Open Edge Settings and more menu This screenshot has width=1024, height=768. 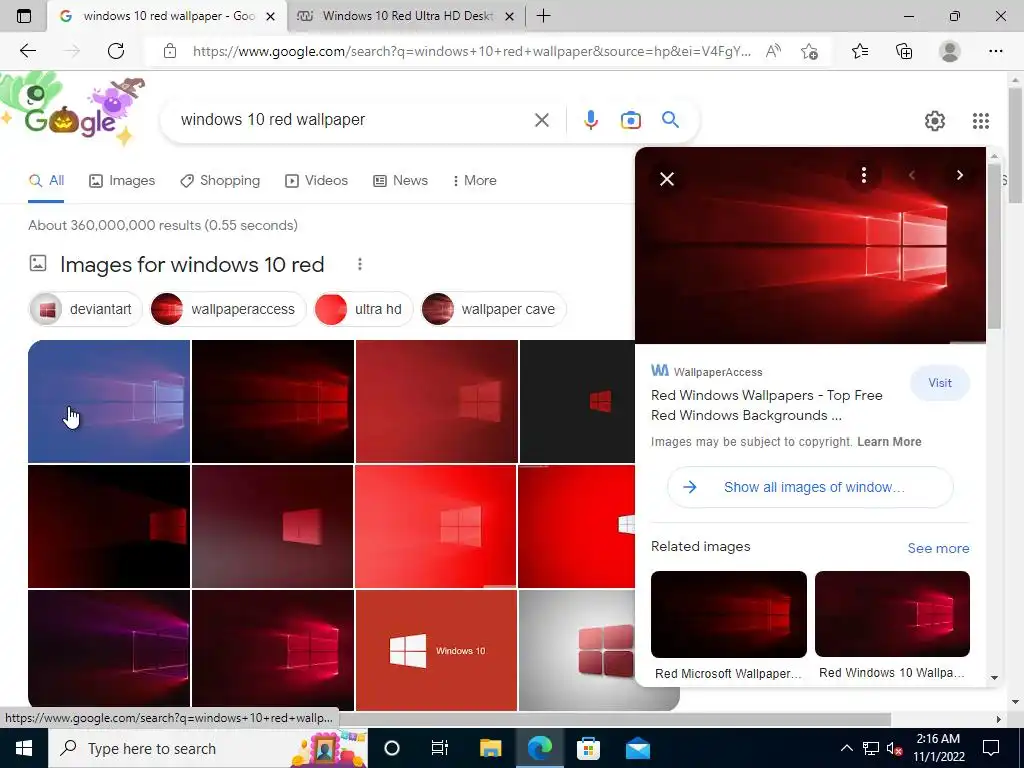[x=995, y=51]
